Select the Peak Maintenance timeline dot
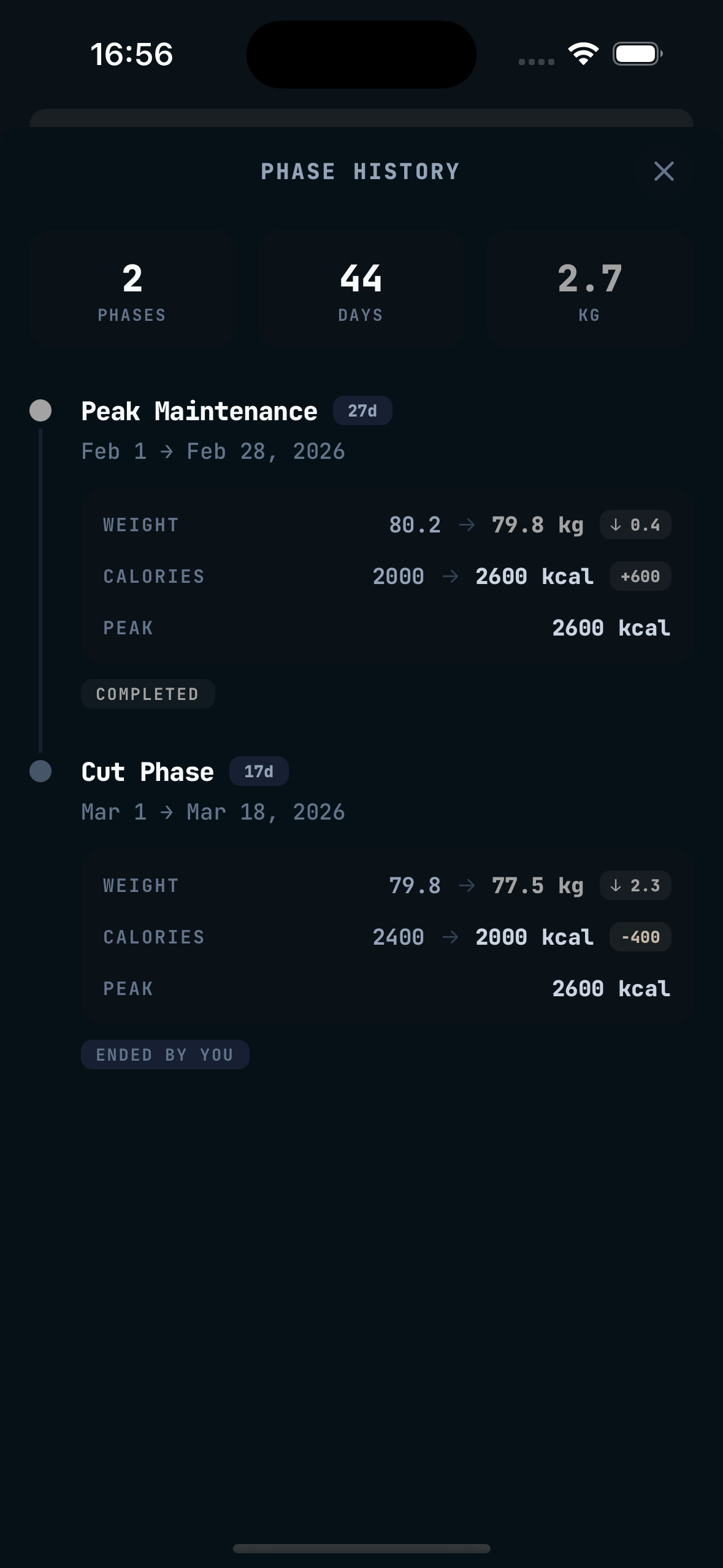Image resolution: width=723 pixels, height=1568 pixels. click(x=40, y=410)
